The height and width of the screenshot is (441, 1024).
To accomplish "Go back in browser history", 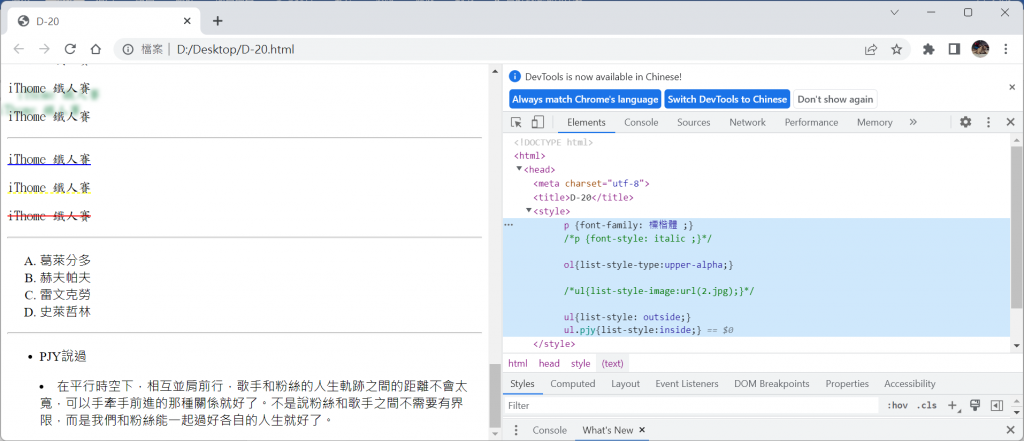I will click(19, 49).
